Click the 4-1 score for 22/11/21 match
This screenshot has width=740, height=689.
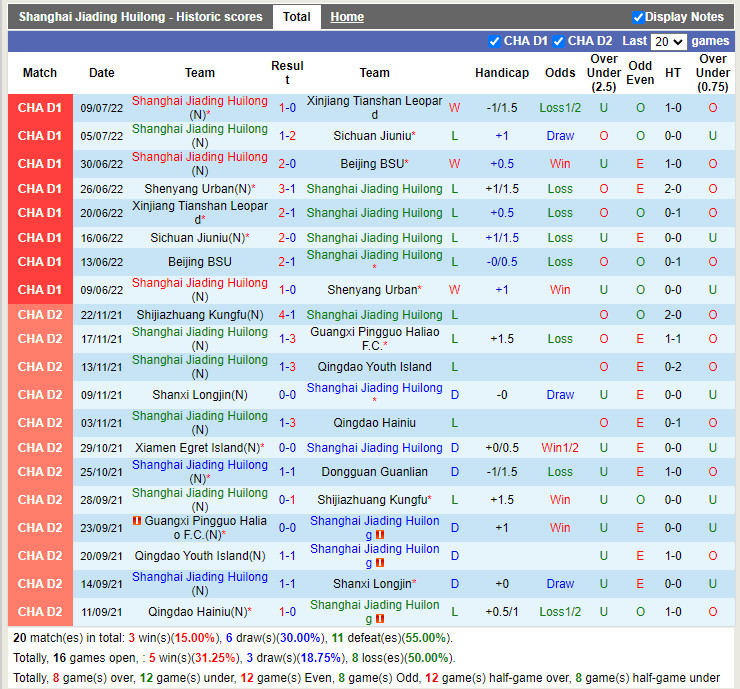coord(287,314)
